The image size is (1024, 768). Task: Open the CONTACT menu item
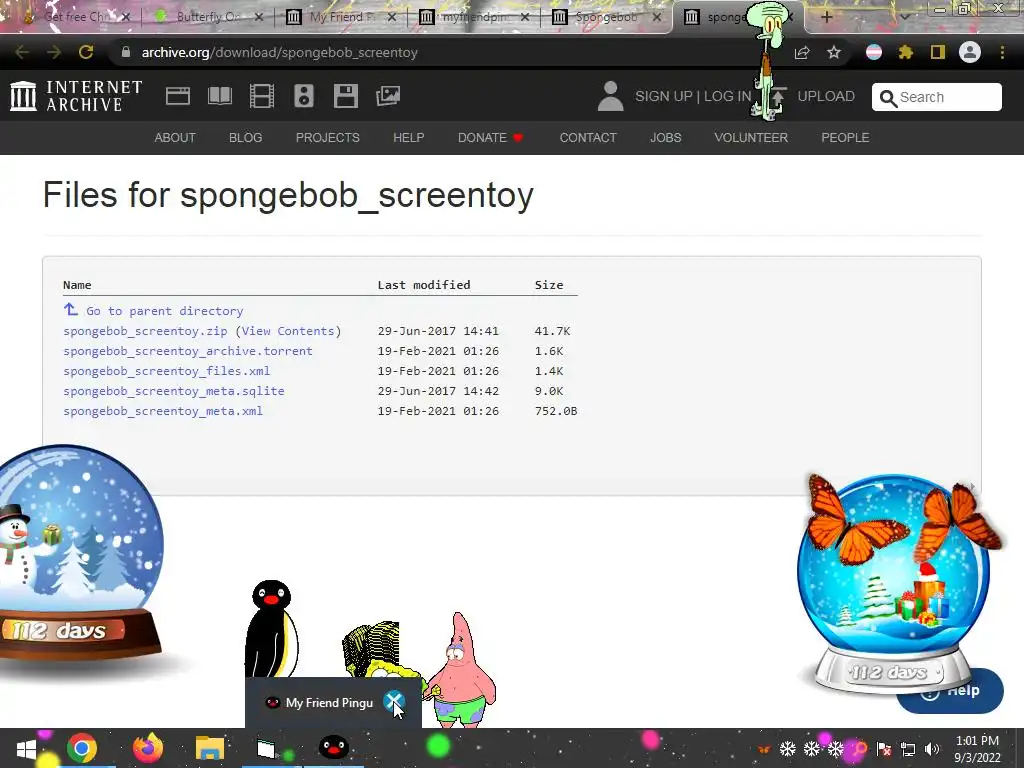(x=588, y=138)
